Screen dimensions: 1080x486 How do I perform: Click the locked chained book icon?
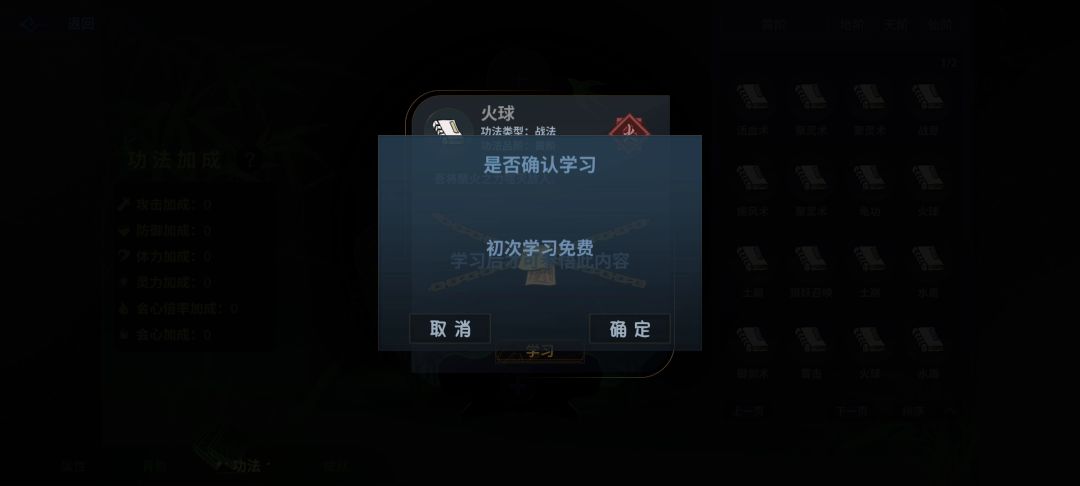pyautogui.click(x=539, y=272)
